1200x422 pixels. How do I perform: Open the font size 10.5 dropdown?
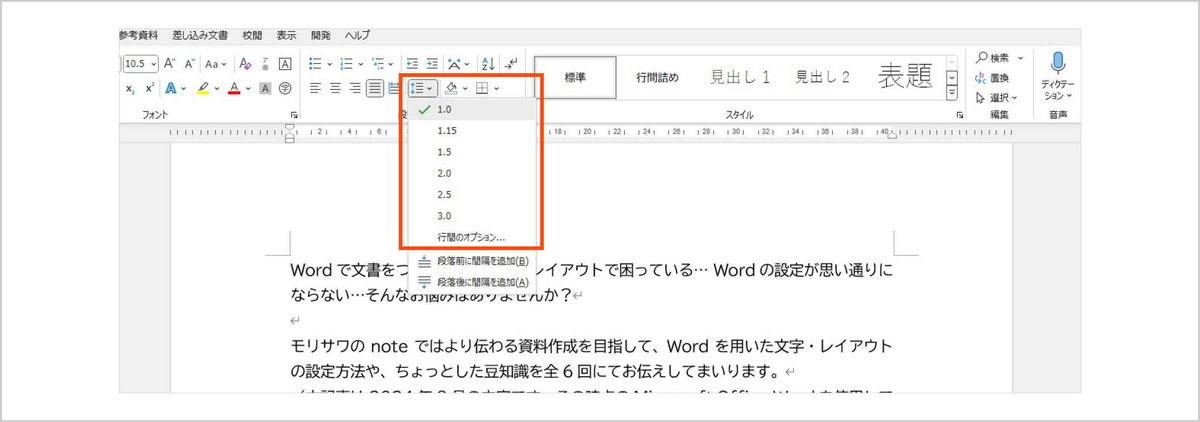153,63
